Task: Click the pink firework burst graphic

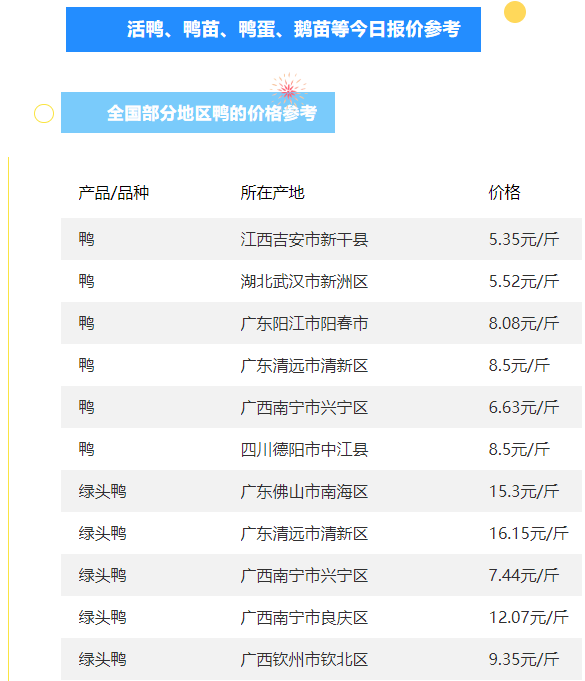Action: point(288,89)
